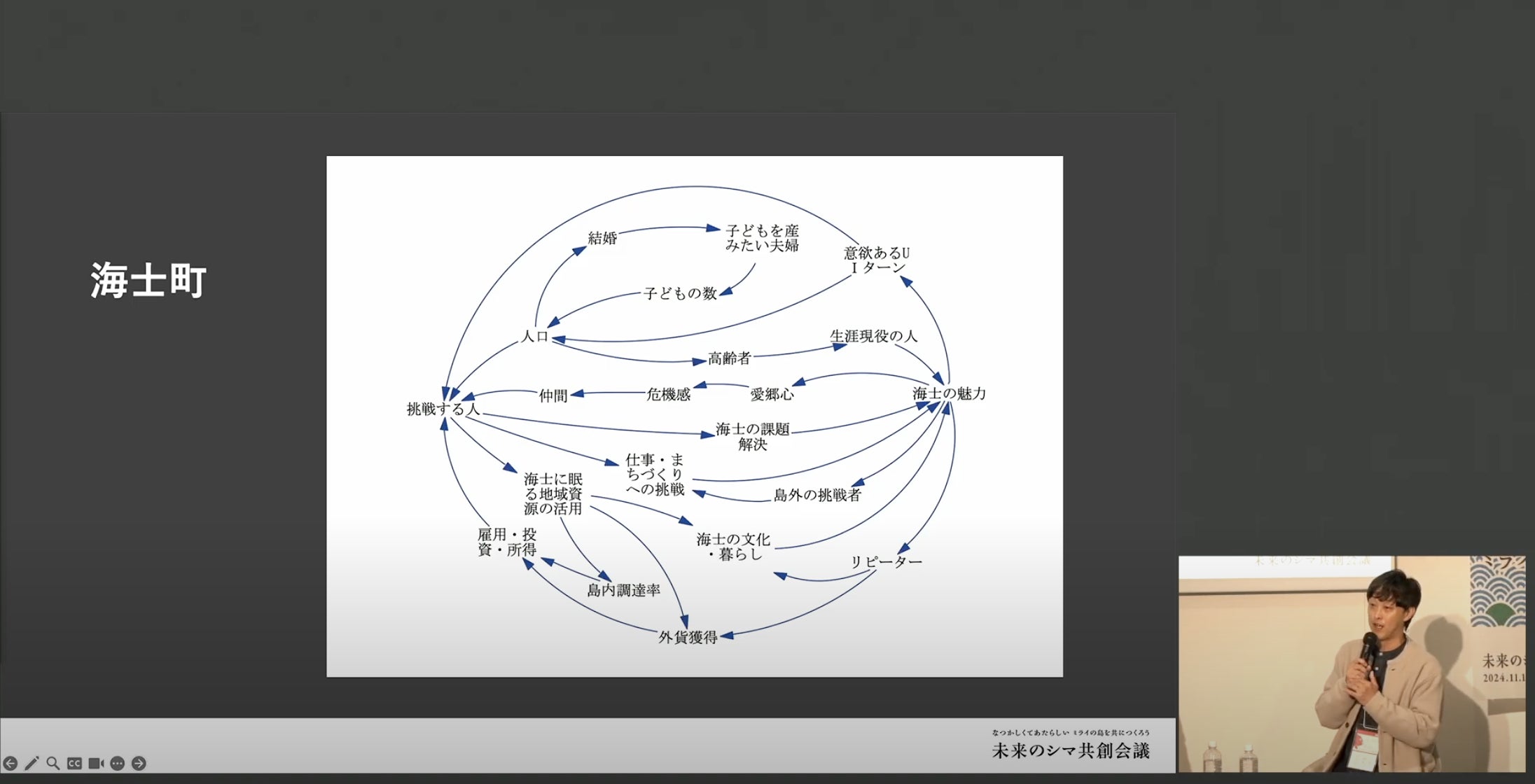
Task: Open the magnifier zoom tool
Action: tap(53, 763)
